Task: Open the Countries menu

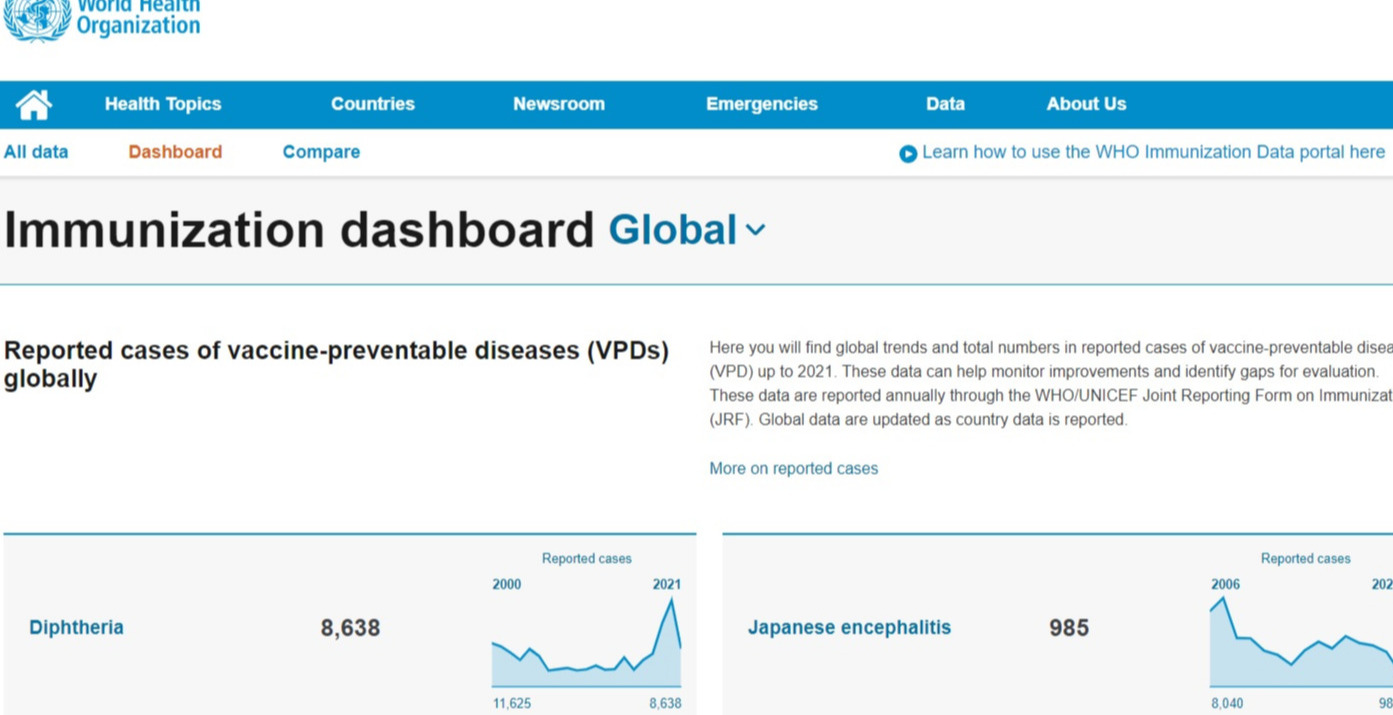Action: click(373, 104)
